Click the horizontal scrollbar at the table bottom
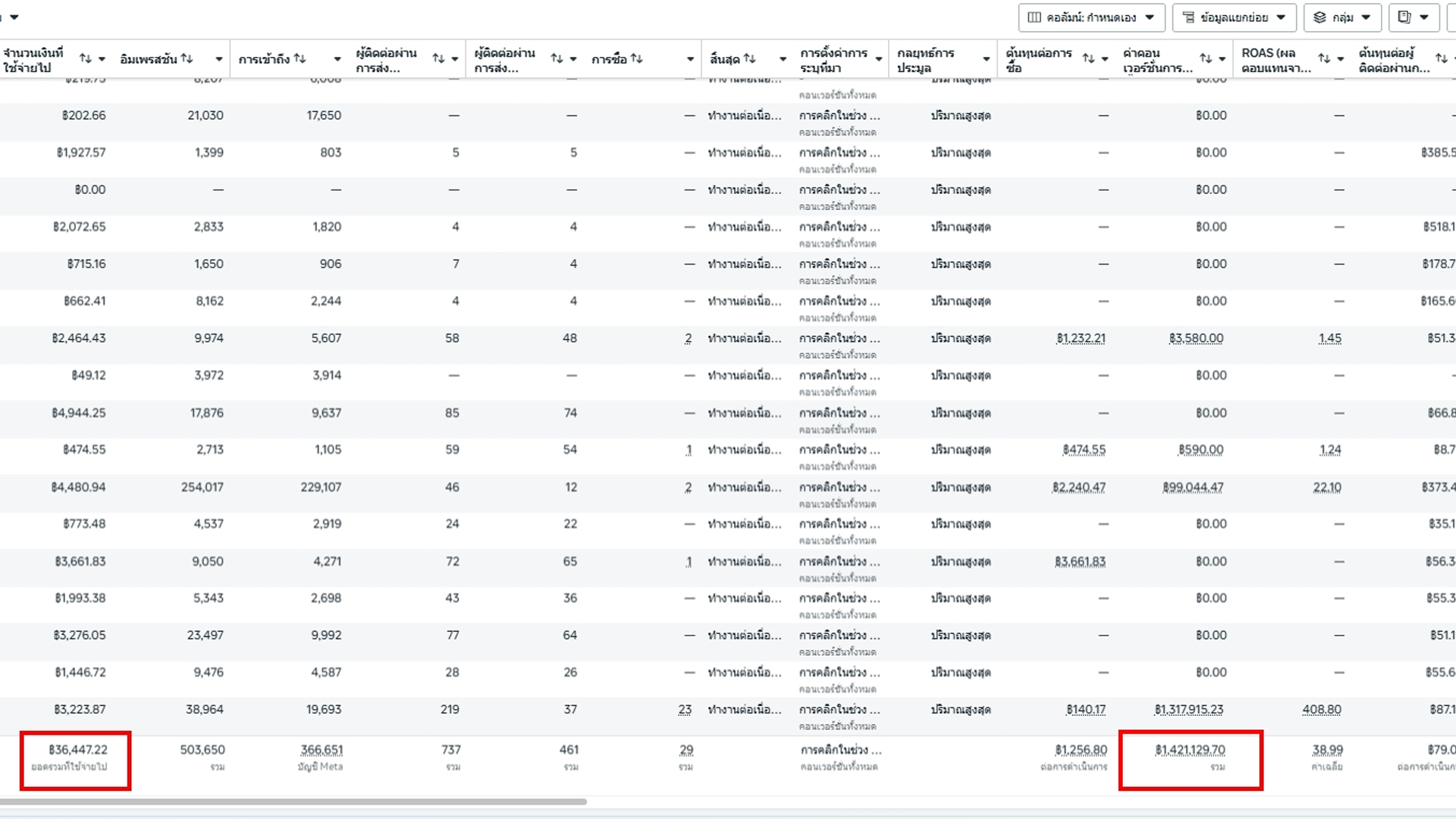 click(x=293, y=802)
